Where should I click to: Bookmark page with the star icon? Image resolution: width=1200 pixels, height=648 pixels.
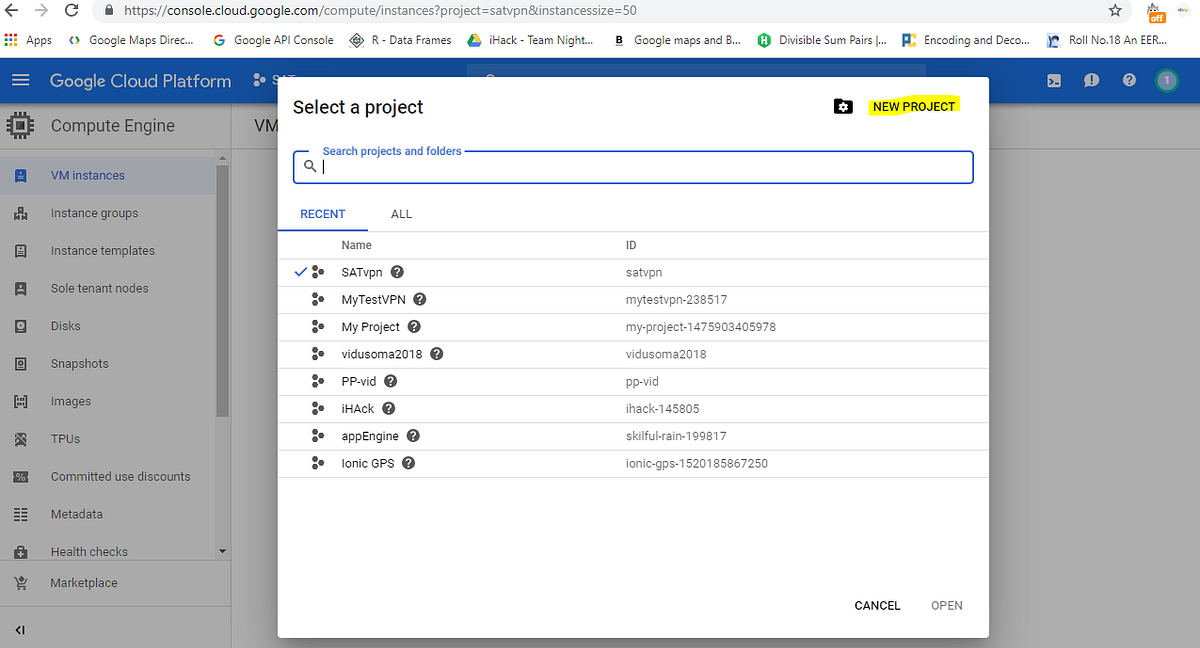pyautogui.click(x=1115, y=11)
